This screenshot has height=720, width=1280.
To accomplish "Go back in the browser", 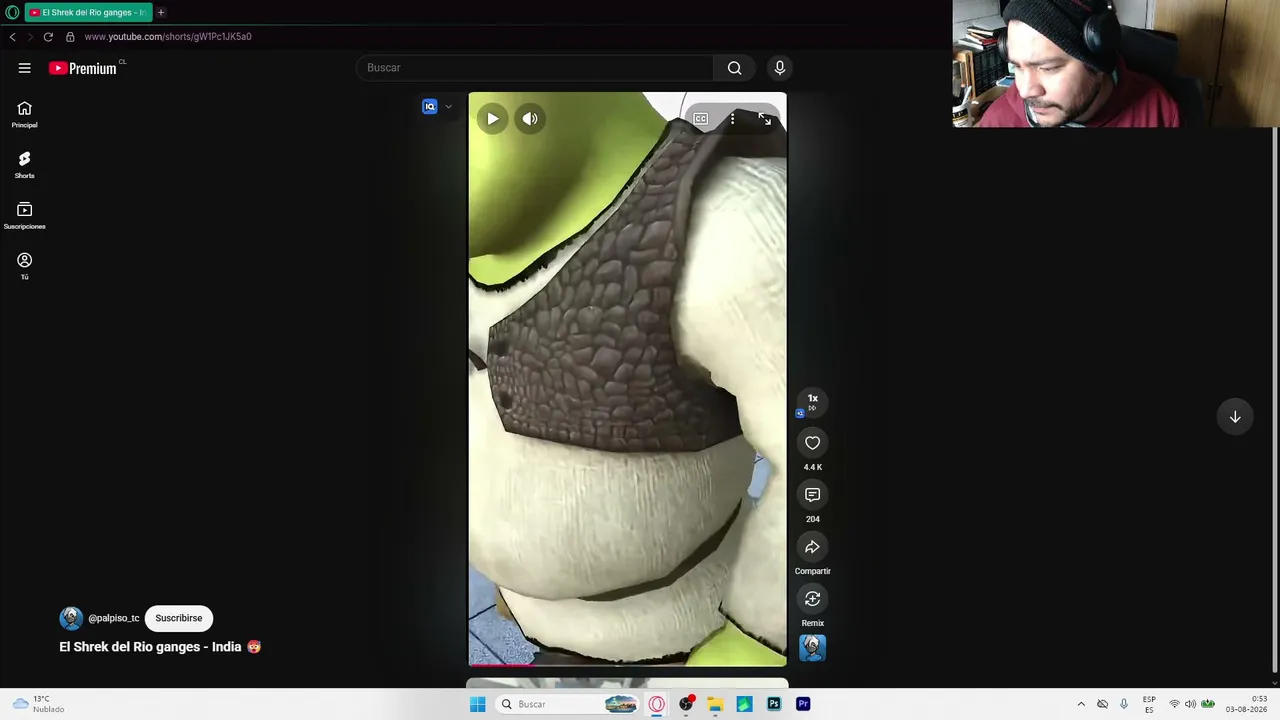I will pyautogui.click(x=12, y=37).
